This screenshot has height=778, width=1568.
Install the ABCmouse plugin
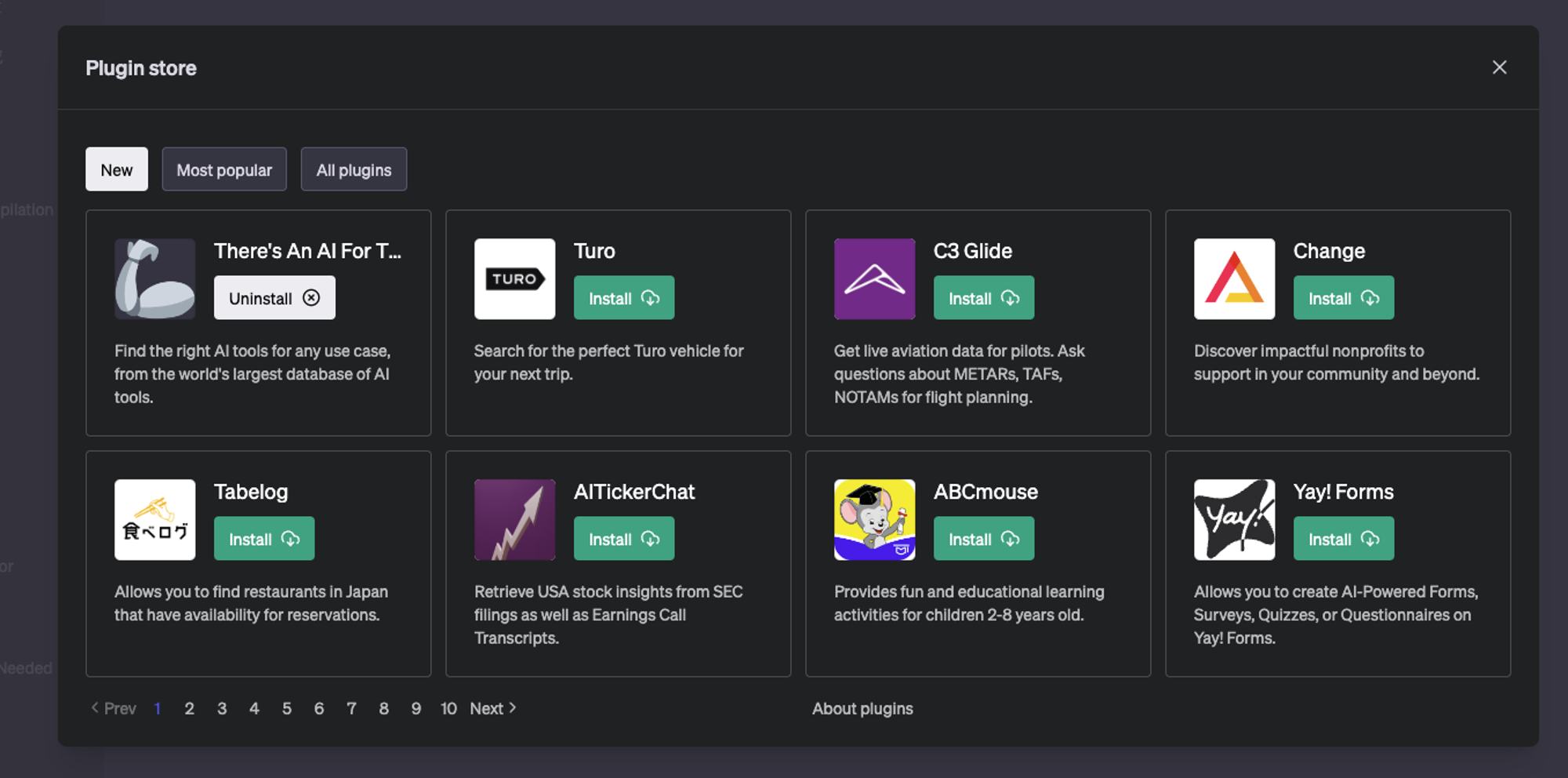(984, 538)
